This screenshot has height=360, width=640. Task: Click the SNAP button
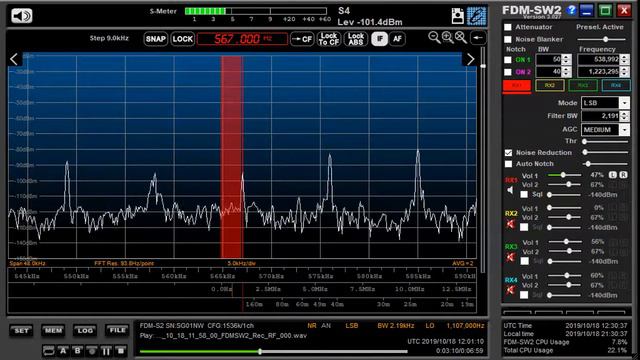coord(156,39)
